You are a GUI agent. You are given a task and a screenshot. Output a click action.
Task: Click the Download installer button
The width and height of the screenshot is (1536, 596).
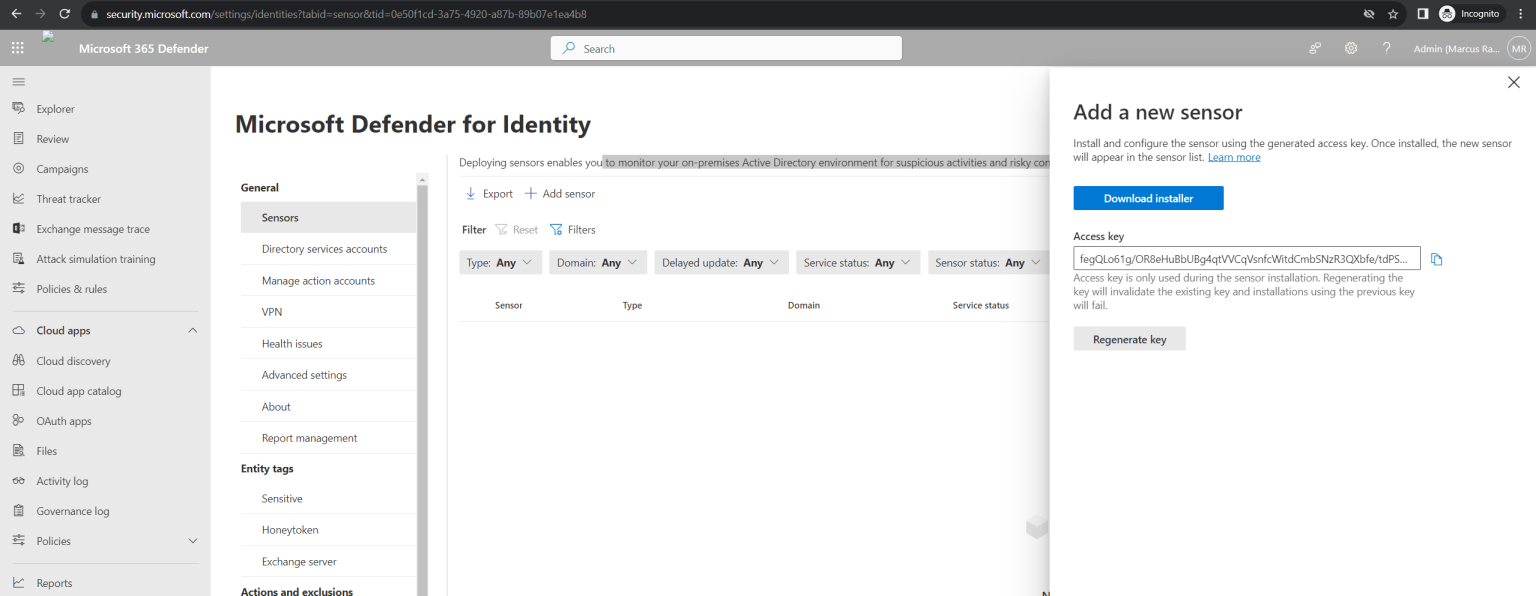[1147, 197]
